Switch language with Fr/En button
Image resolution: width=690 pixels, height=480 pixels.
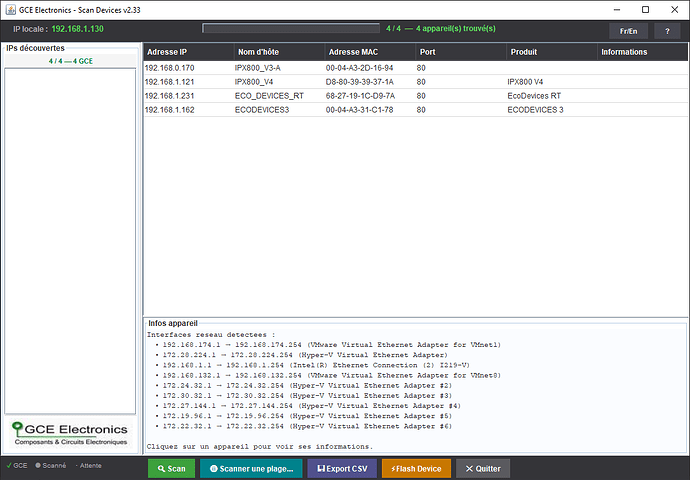[628, 31]
